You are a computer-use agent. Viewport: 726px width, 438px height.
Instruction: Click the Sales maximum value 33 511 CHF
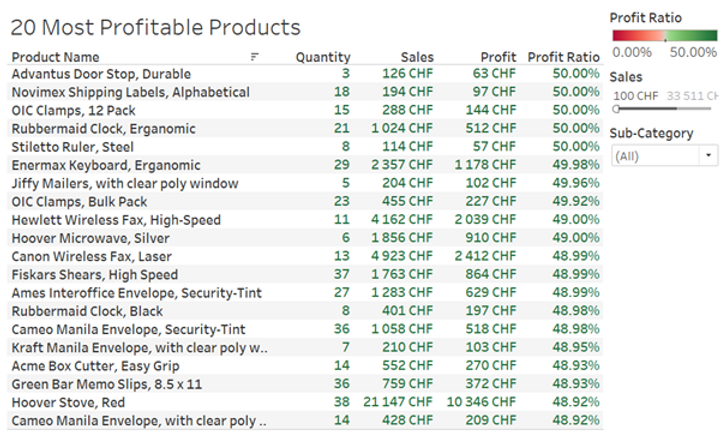[x=692, y=96]
